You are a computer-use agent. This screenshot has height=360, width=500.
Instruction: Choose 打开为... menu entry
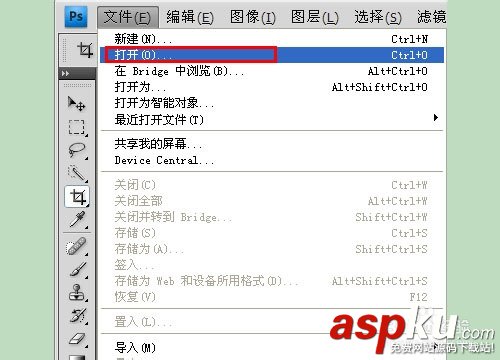coord(272,87)
